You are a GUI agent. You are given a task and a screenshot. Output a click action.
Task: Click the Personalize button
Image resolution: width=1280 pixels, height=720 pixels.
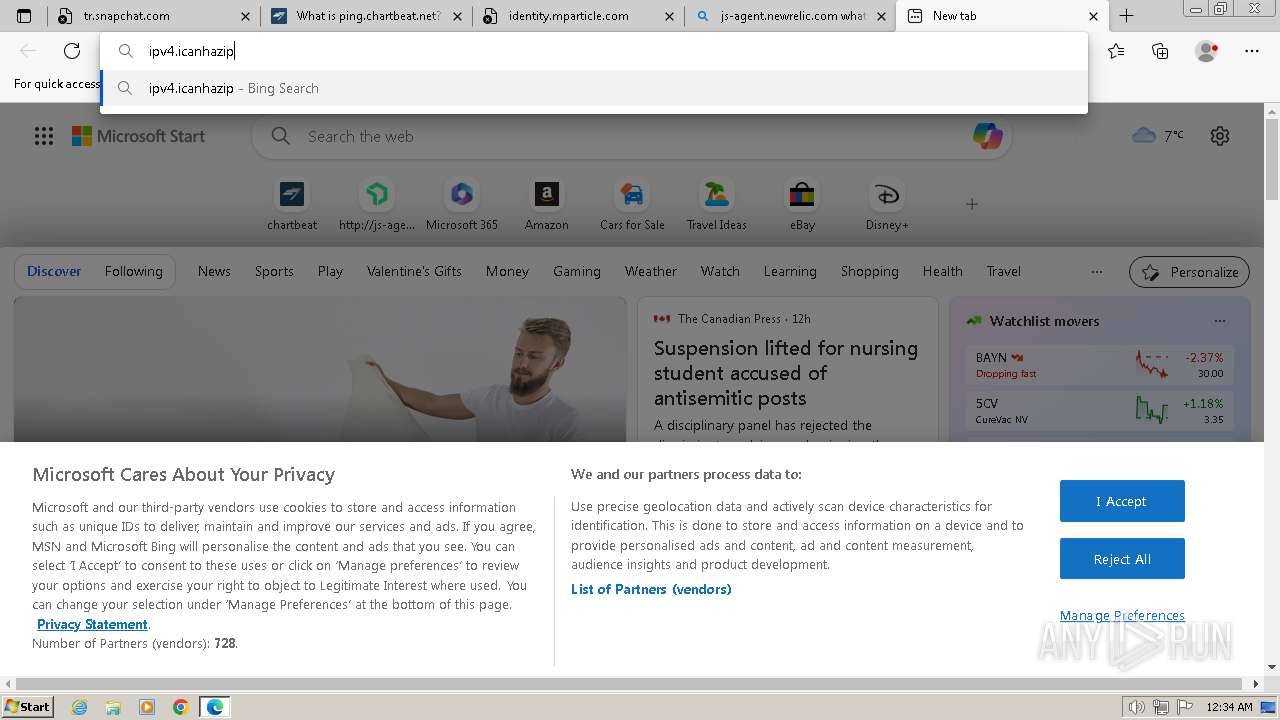1190,272
